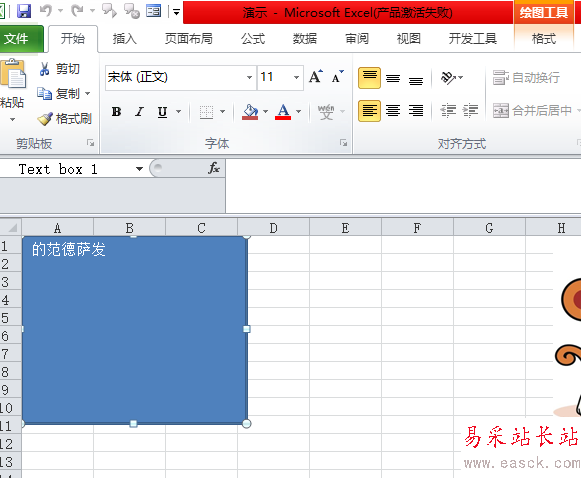This screenshot has height=478, width=581.
Task: Switch to the 插入 (Insert) tab
Action: (x=125, y=39)
